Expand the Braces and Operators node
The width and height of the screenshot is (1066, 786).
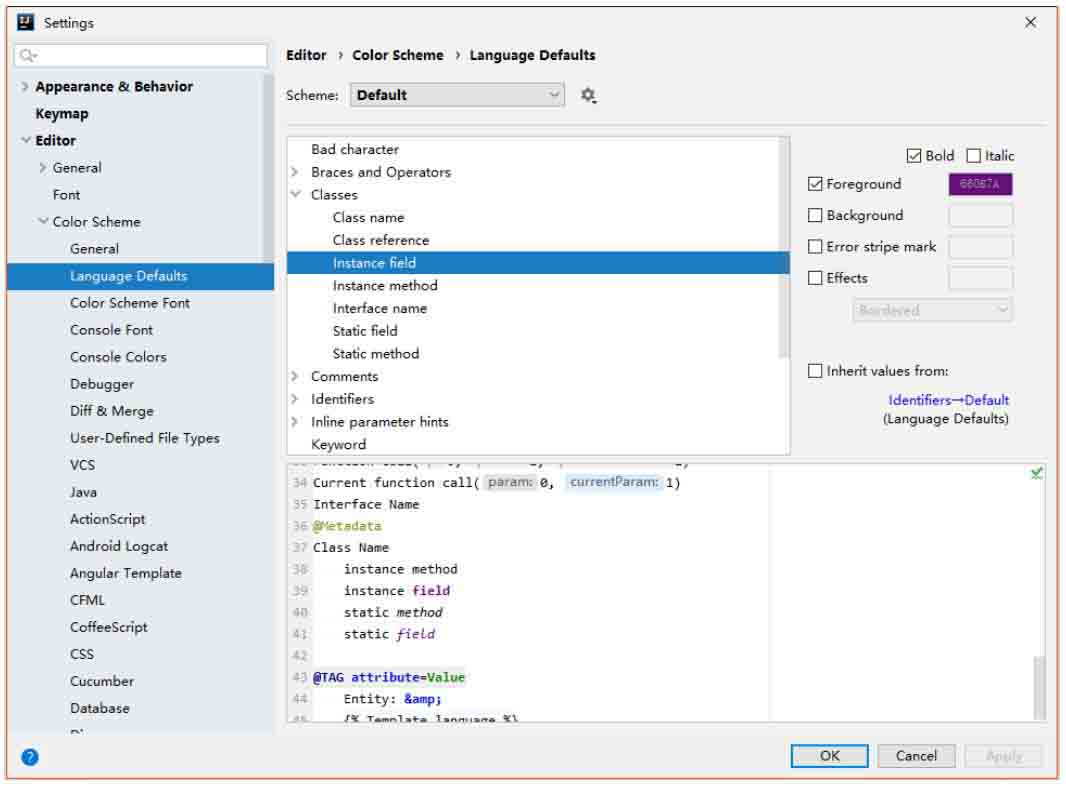[x=296, y=172]
